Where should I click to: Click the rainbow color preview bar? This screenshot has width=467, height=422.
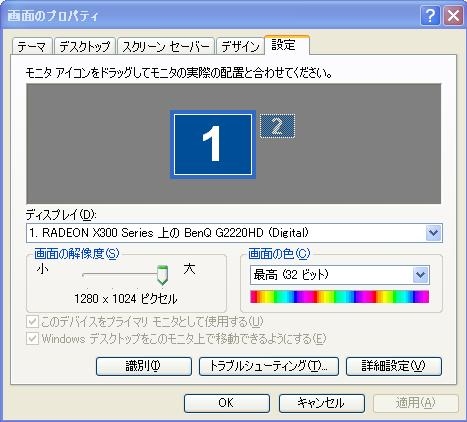[x=340, y=297]
